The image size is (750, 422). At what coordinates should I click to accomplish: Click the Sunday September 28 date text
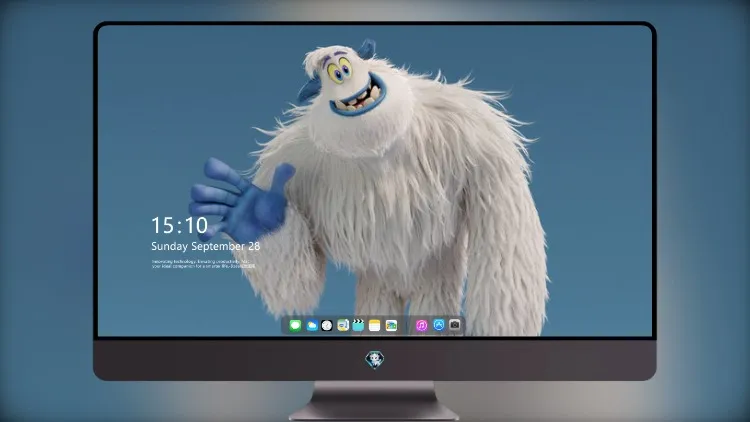pyautogui.click(x=206, y=246)
